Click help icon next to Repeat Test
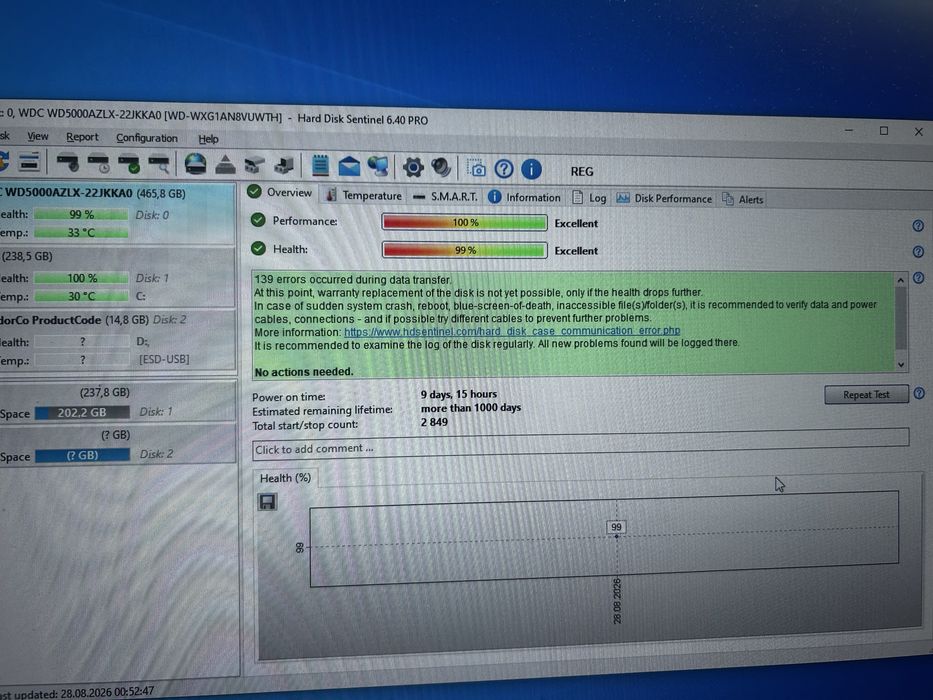This screenshot has height=700, width=933. (x=919, y=393)
